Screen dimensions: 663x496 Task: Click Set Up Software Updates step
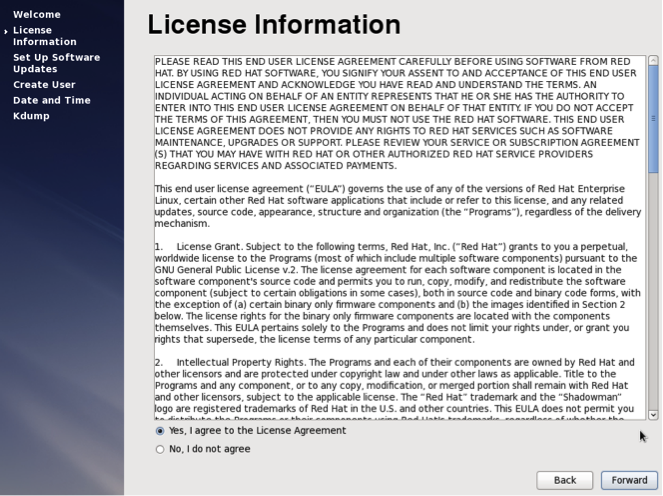coord(57,63)
